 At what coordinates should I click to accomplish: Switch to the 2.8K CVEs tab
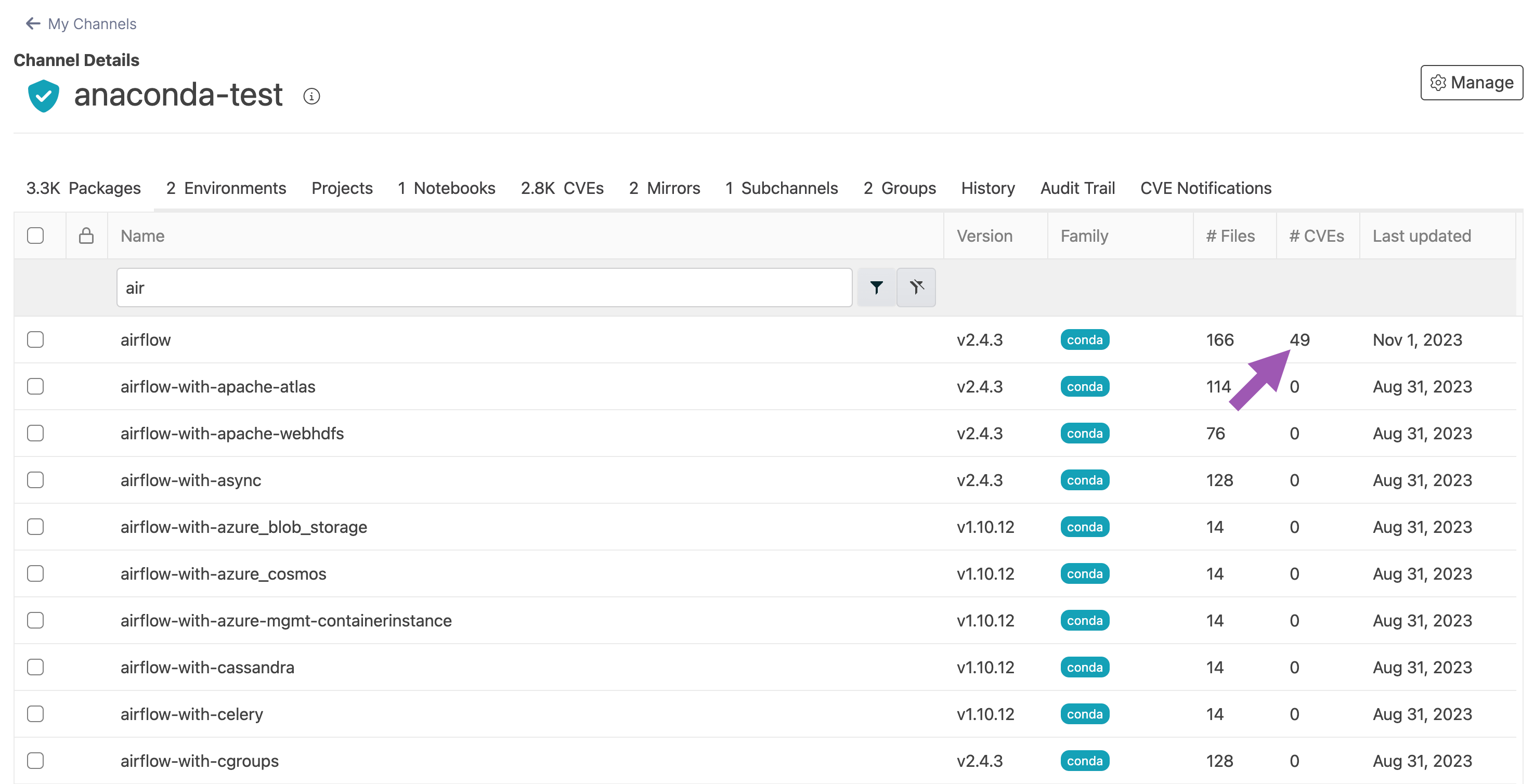coord(562,188)
